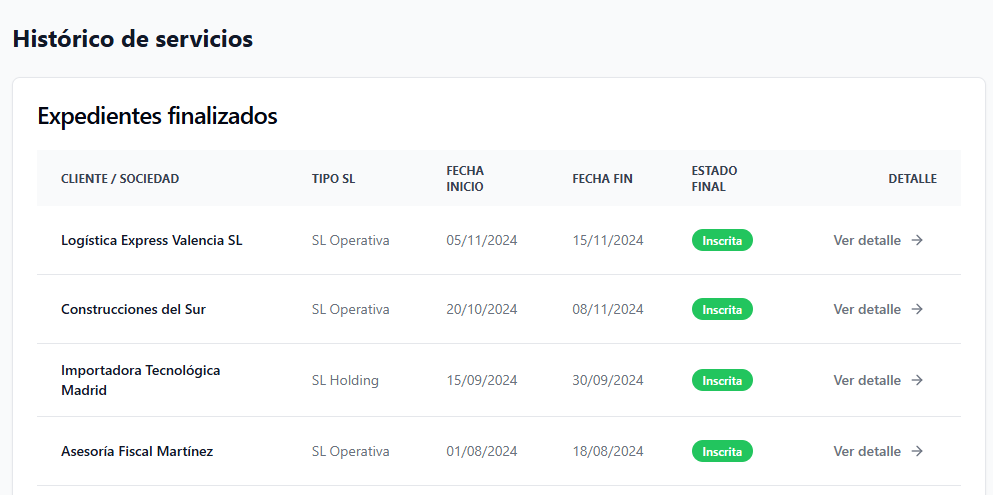Click the Estado Final column header
This screenshot has height=495, width=993.
714,179
